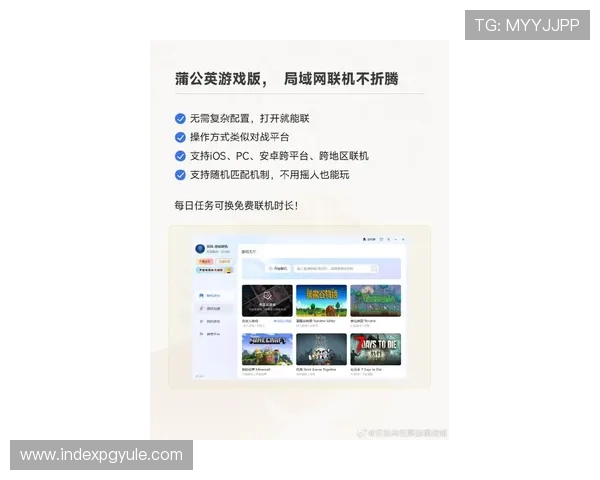Viewport: 600px width, 480px height.
Task: Open the Don't Starve Together thumbnail
Action: coord(321,349)
